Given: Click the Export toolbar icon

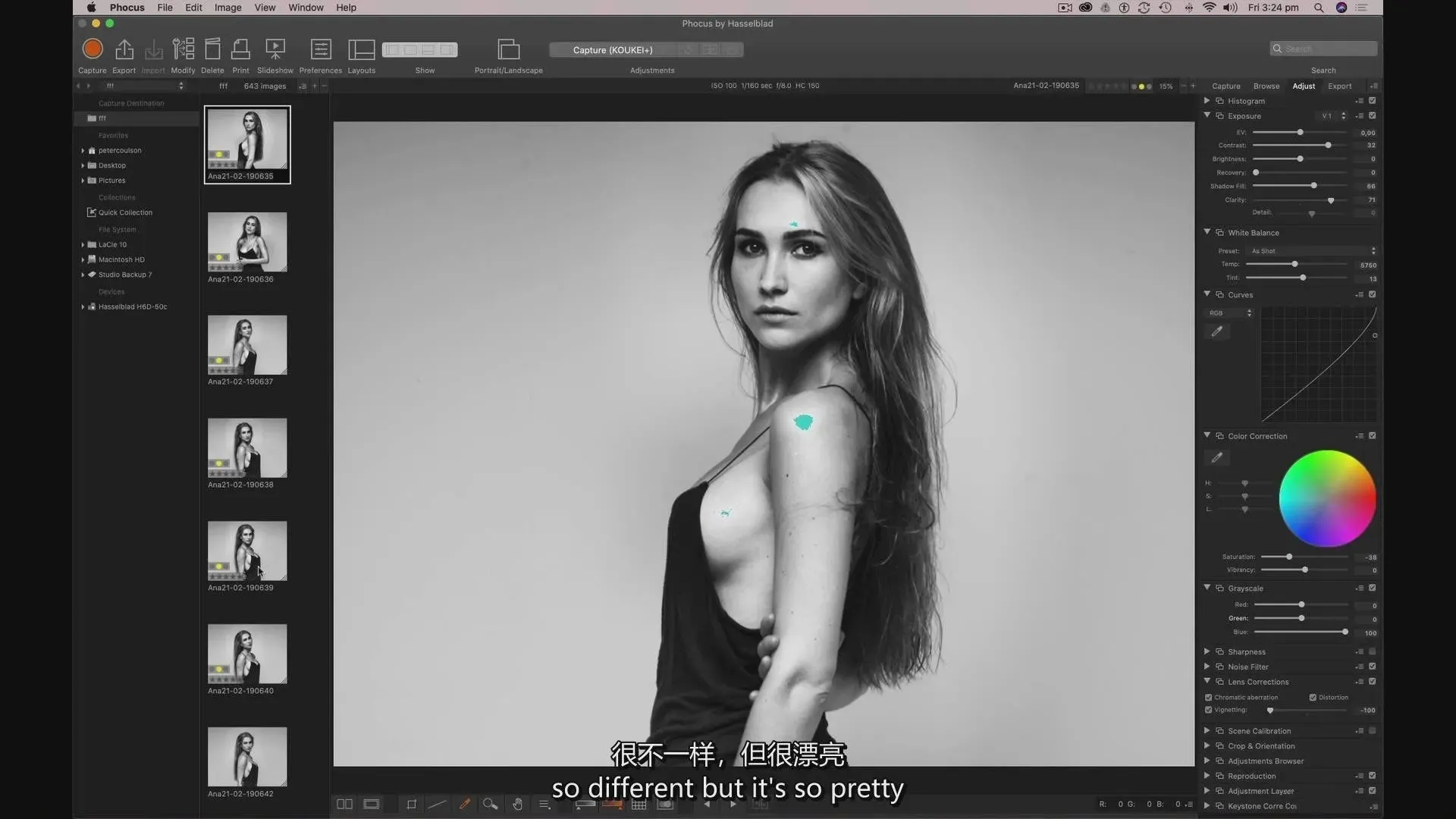Looking at the screenshot, I should (124, 49).
